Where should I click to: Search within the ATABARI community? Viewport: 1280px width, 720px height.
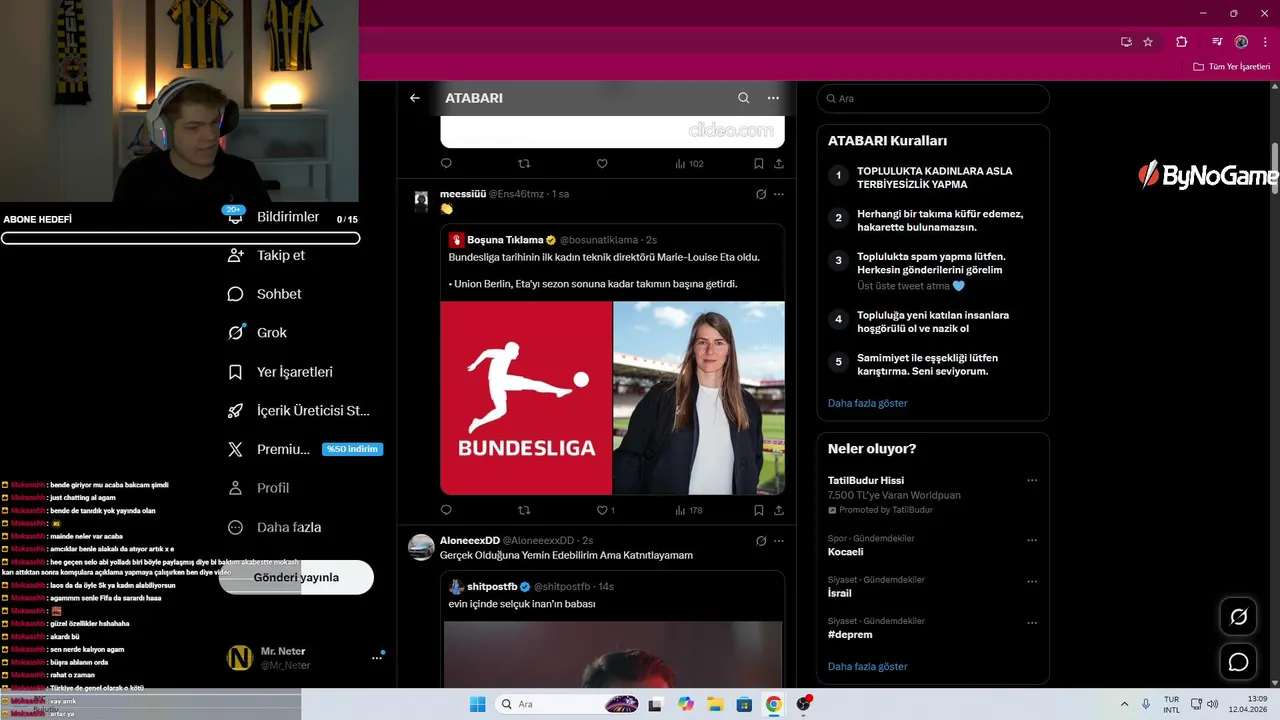tap(743, 98)
